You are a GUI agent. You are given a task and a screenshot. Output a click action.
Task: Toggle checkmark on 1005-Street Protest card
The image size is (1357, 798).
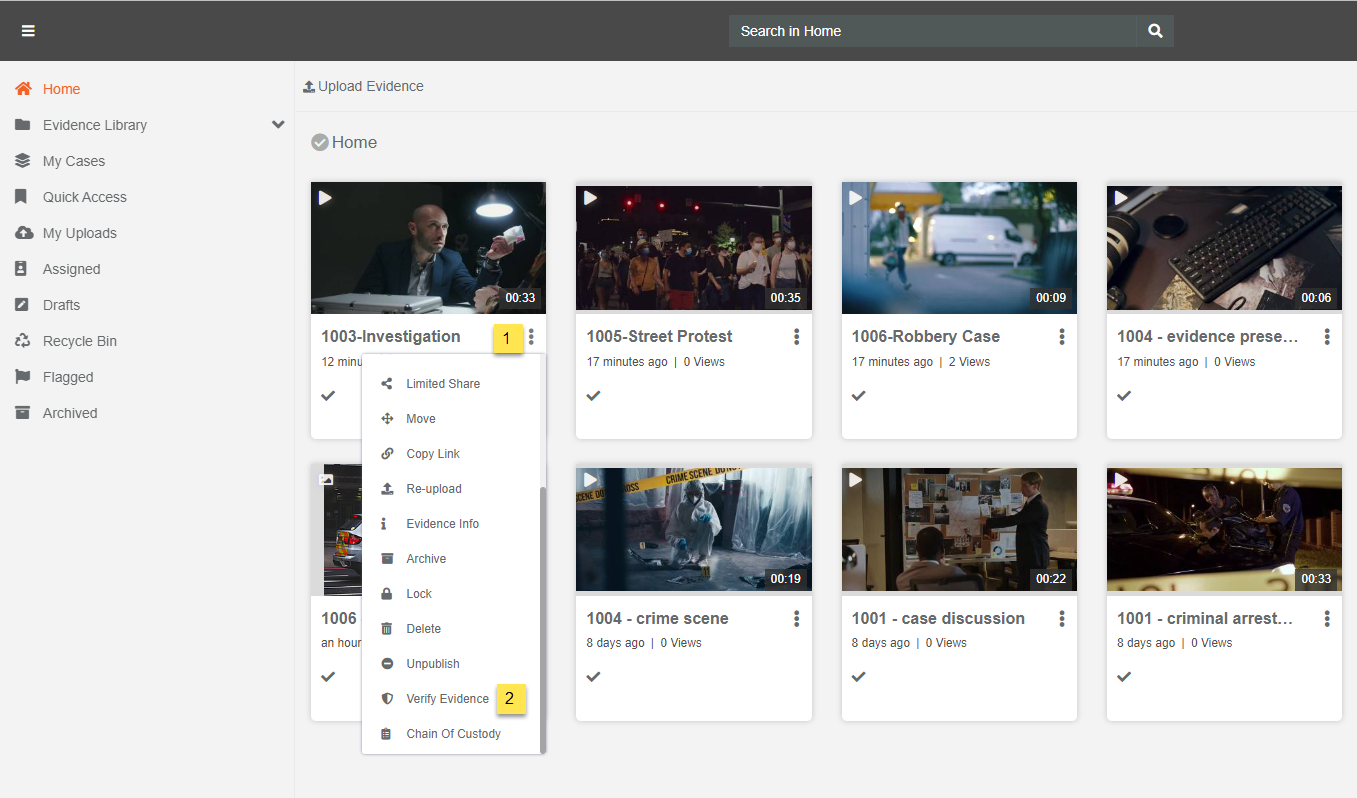[x=593, y=396]
